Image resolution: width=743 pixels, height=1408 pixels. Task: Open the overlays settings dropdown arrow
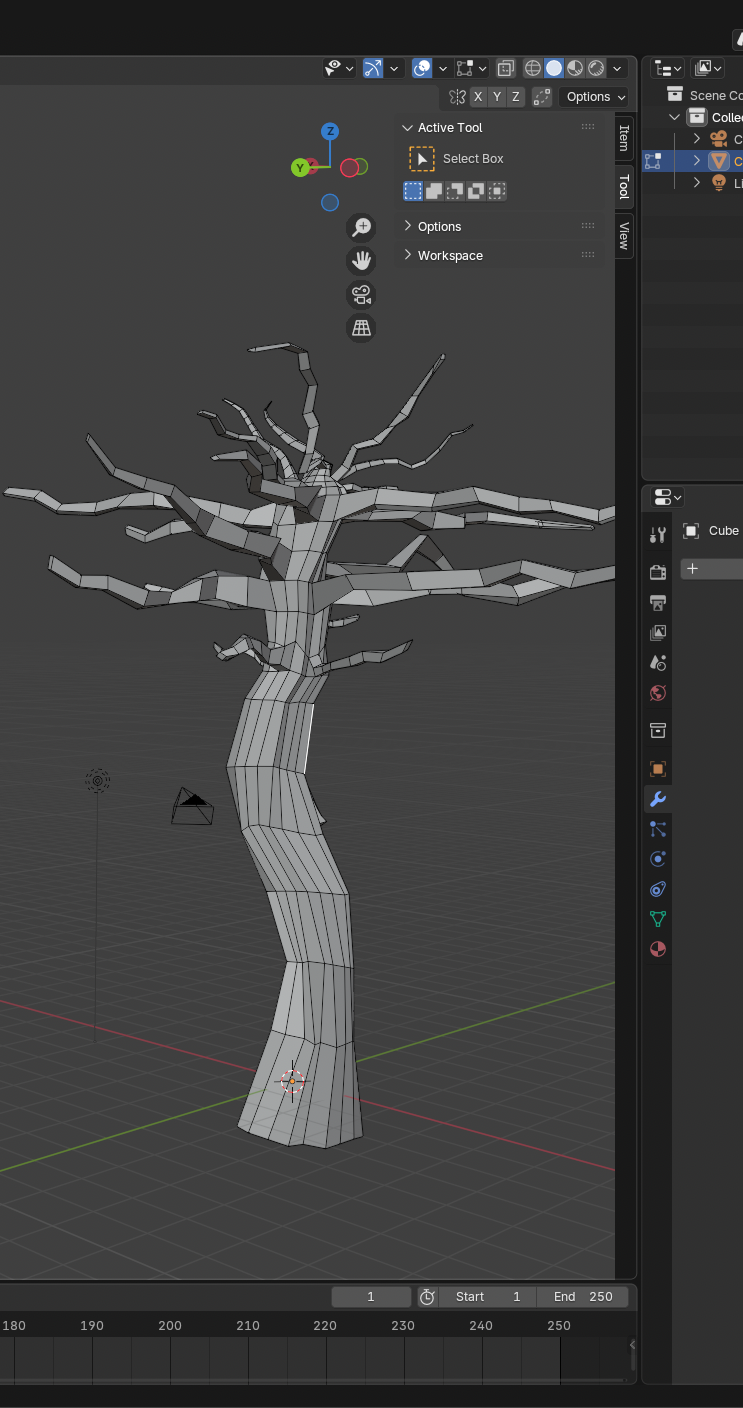click(x=443, y=68)
